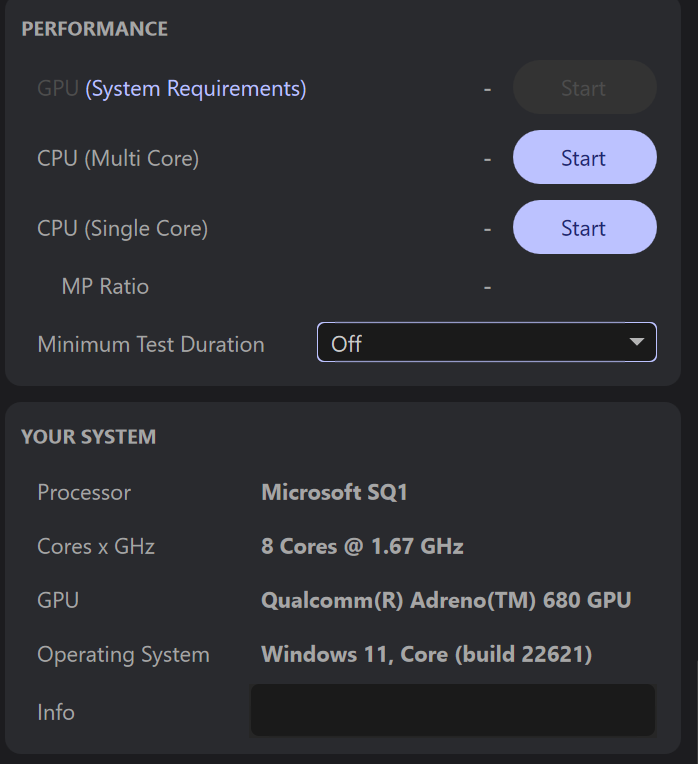Image resolution: width=698 pixels, height=764 pixels.
Task: Click the Operating System label
Action: pos(123,655)
